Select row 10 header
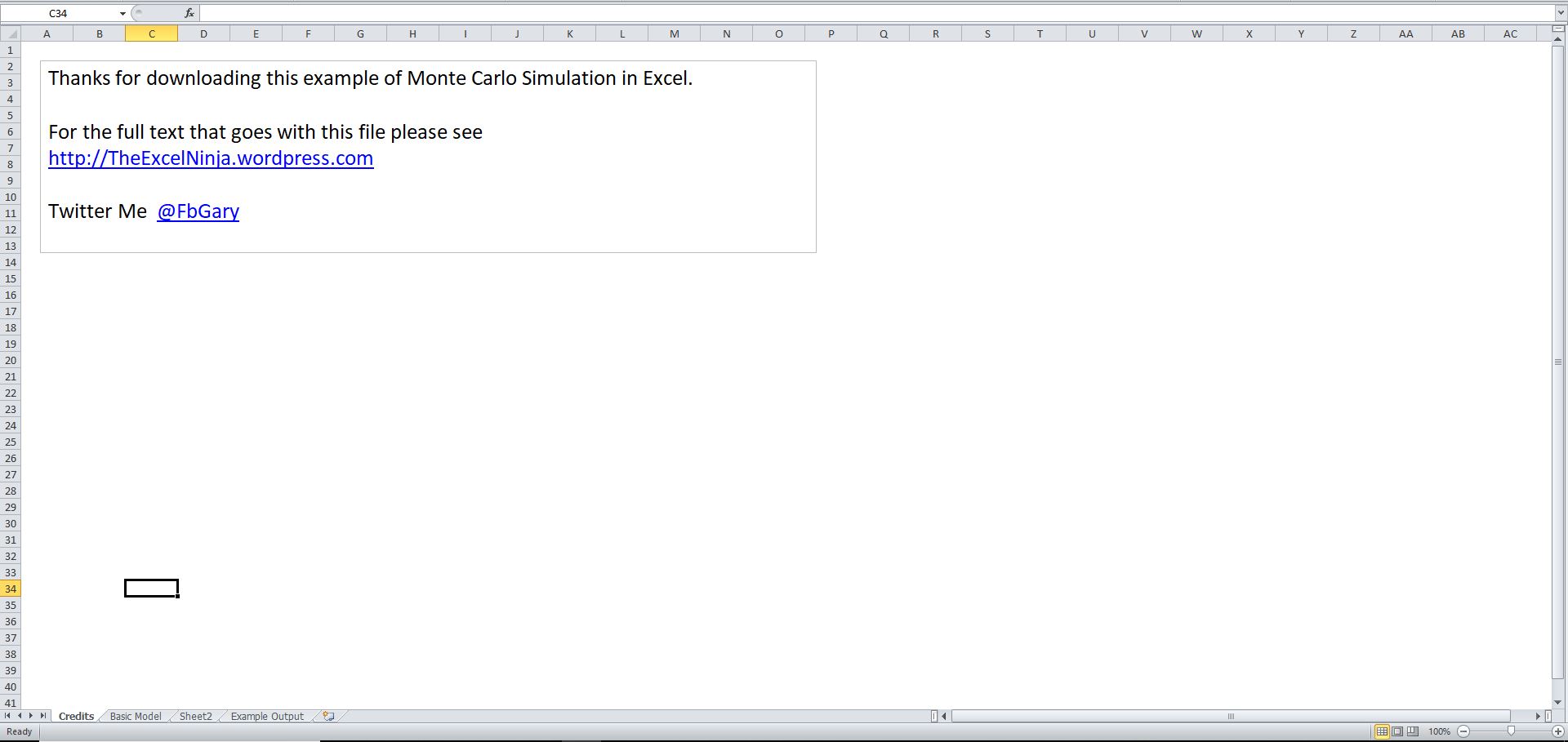 pos(10,197)
